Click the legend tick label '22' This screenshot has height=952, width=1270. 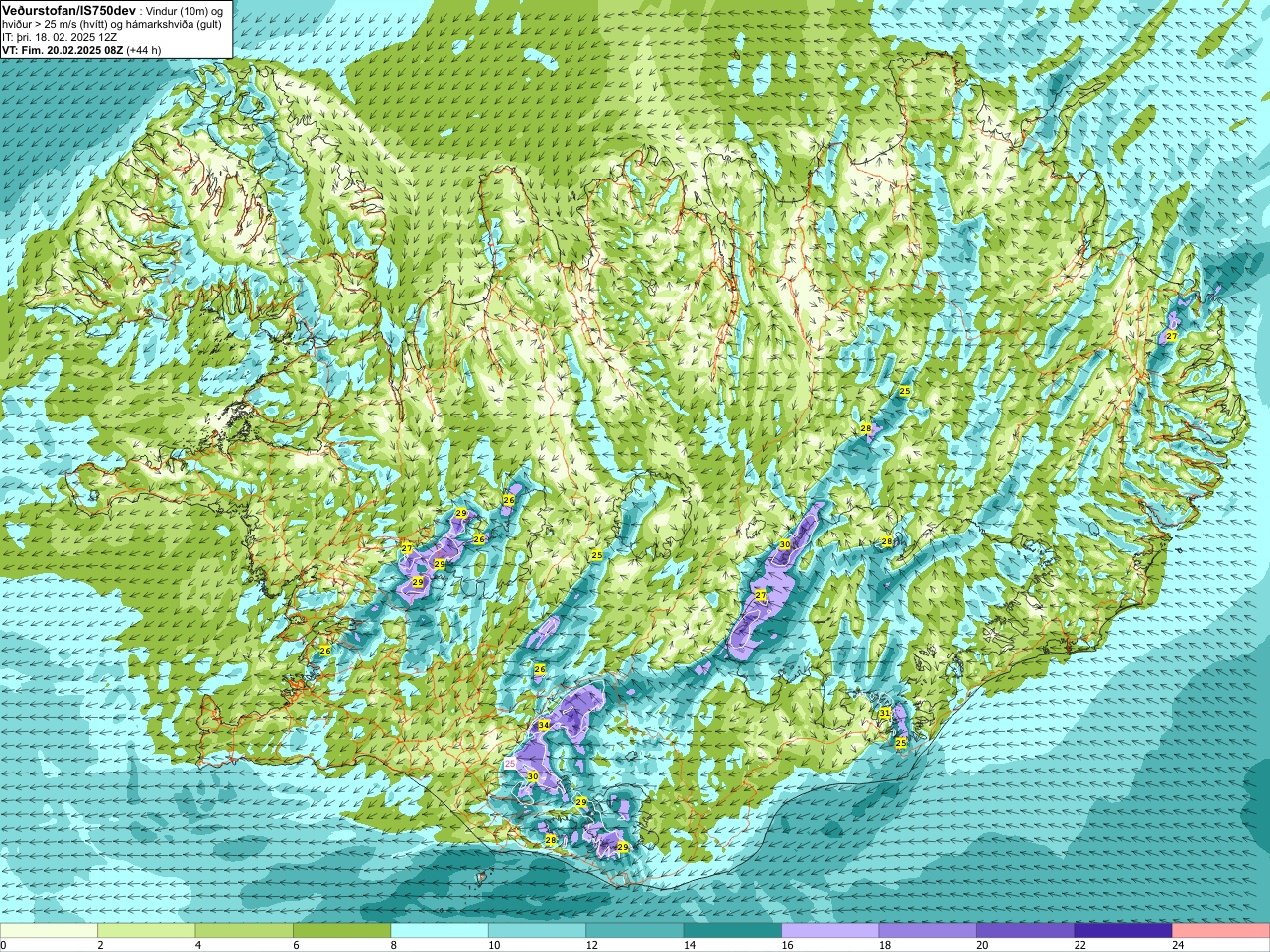[1080, 945]
